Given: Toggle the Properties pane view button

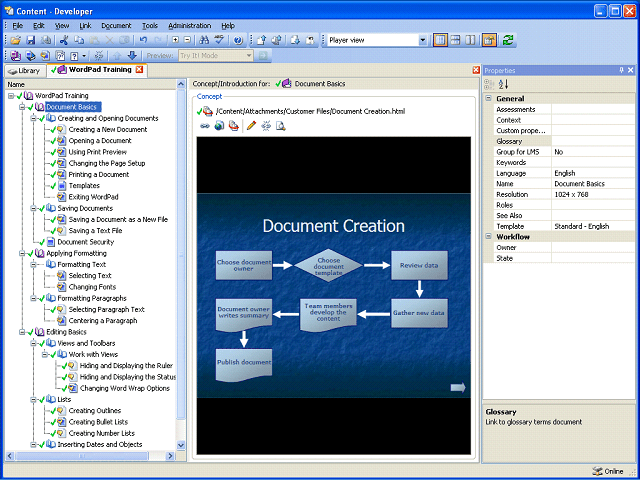Looking at the screenshot, I should coord(489,40).
